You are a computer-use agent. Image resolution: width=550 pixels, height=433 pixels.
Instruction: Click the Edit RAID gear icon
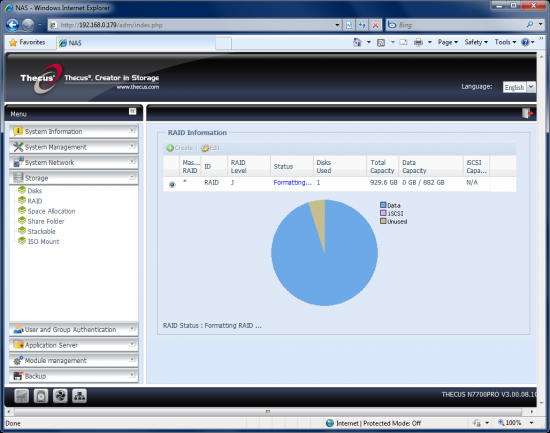(x=205, y=148)
